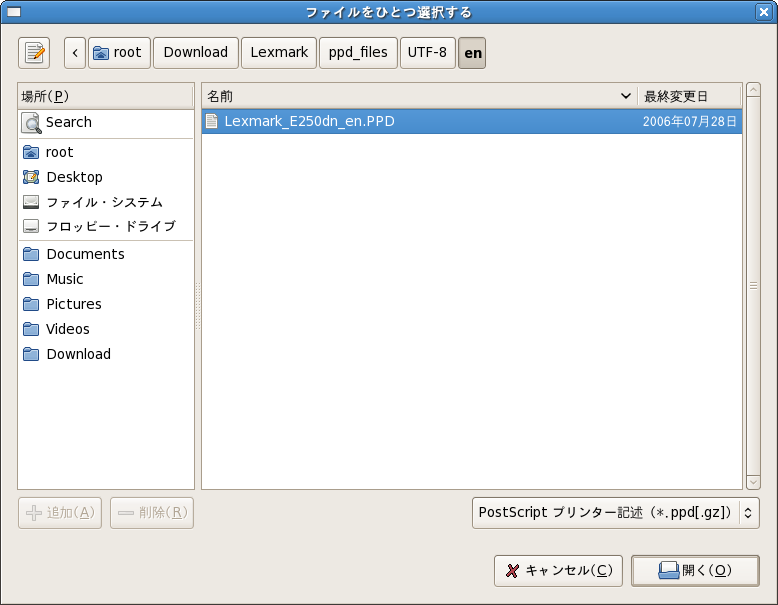This screenshot has width=778, height=605.
Task: Select root home folder icon in places
Action: click(x=31, y=152)
